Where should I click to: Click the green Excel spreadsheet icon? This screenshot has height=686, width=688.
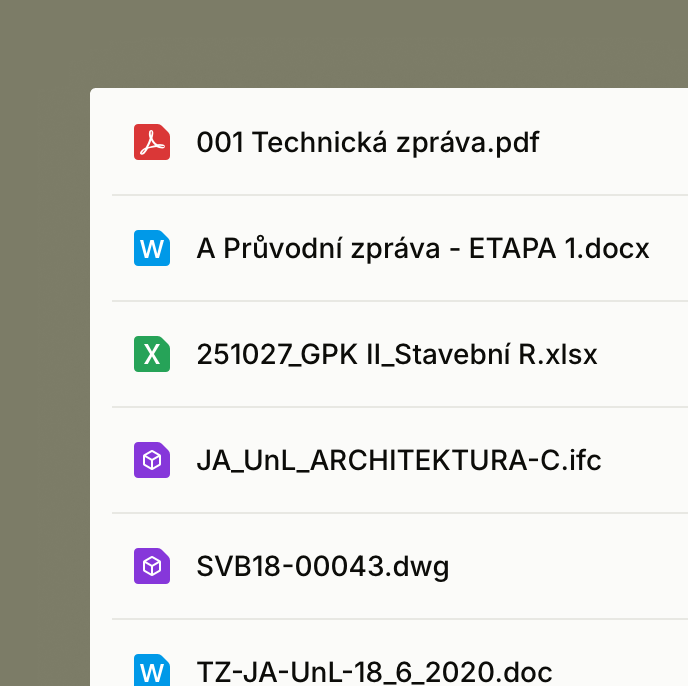pos(152,354)
